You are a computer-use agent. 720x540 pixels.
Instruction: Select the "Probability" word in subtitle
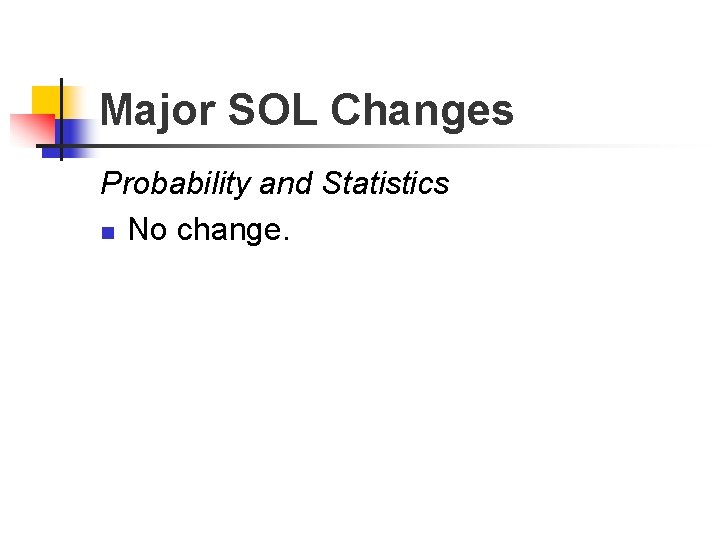pos(176,184)
